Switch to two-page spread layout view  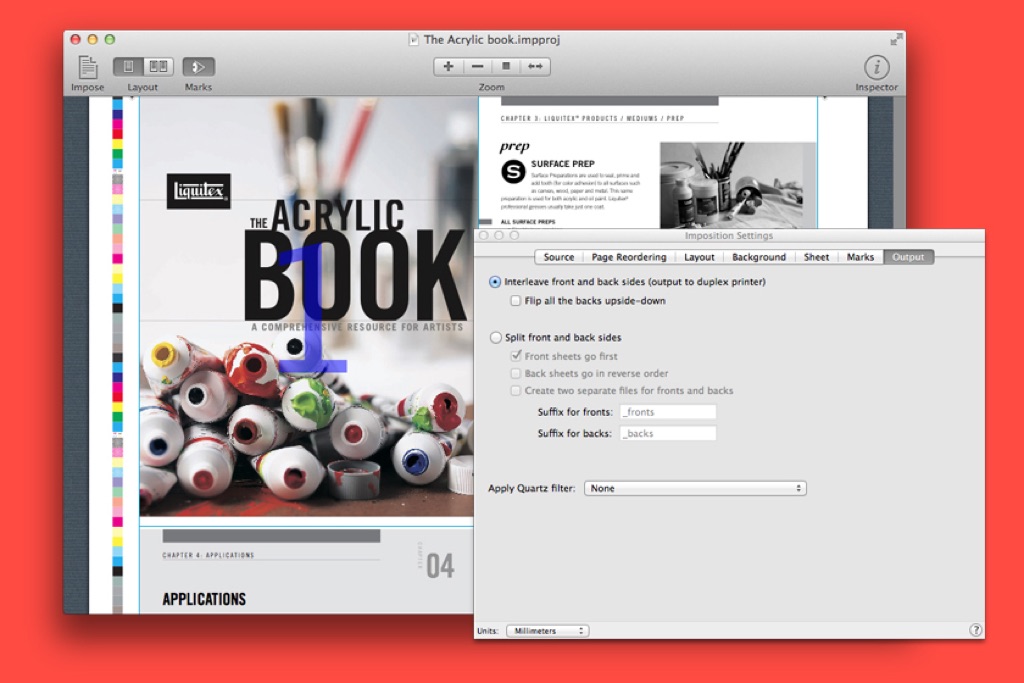[159, 66]
